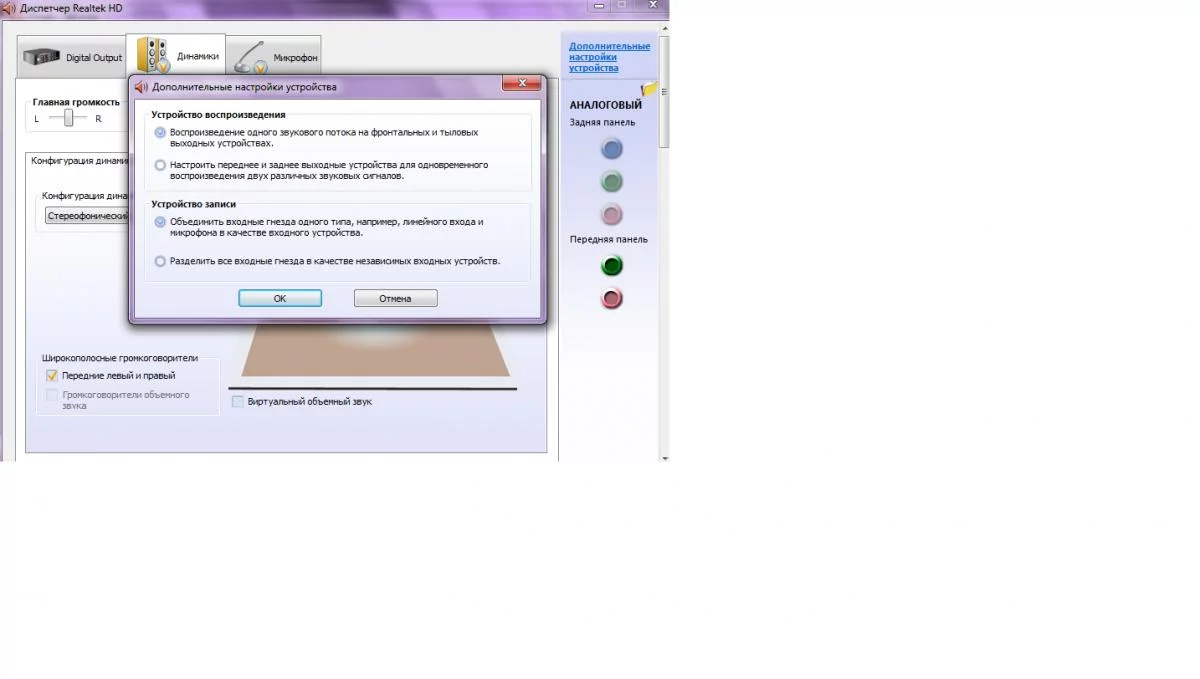This screenshot has width=1200, height=679.
Task: Click the Главная громкость label
Action: pos(76,102)
